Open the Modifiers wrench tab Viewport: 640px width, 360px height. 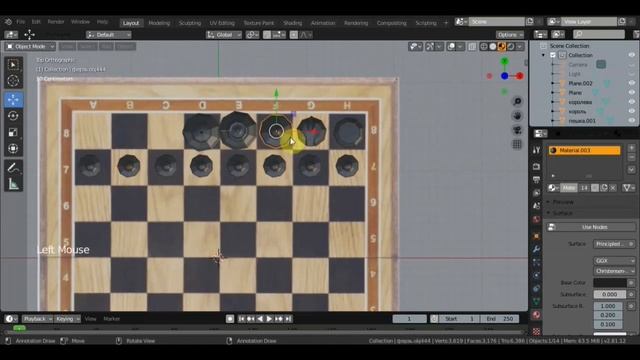(x=536, y=249)
